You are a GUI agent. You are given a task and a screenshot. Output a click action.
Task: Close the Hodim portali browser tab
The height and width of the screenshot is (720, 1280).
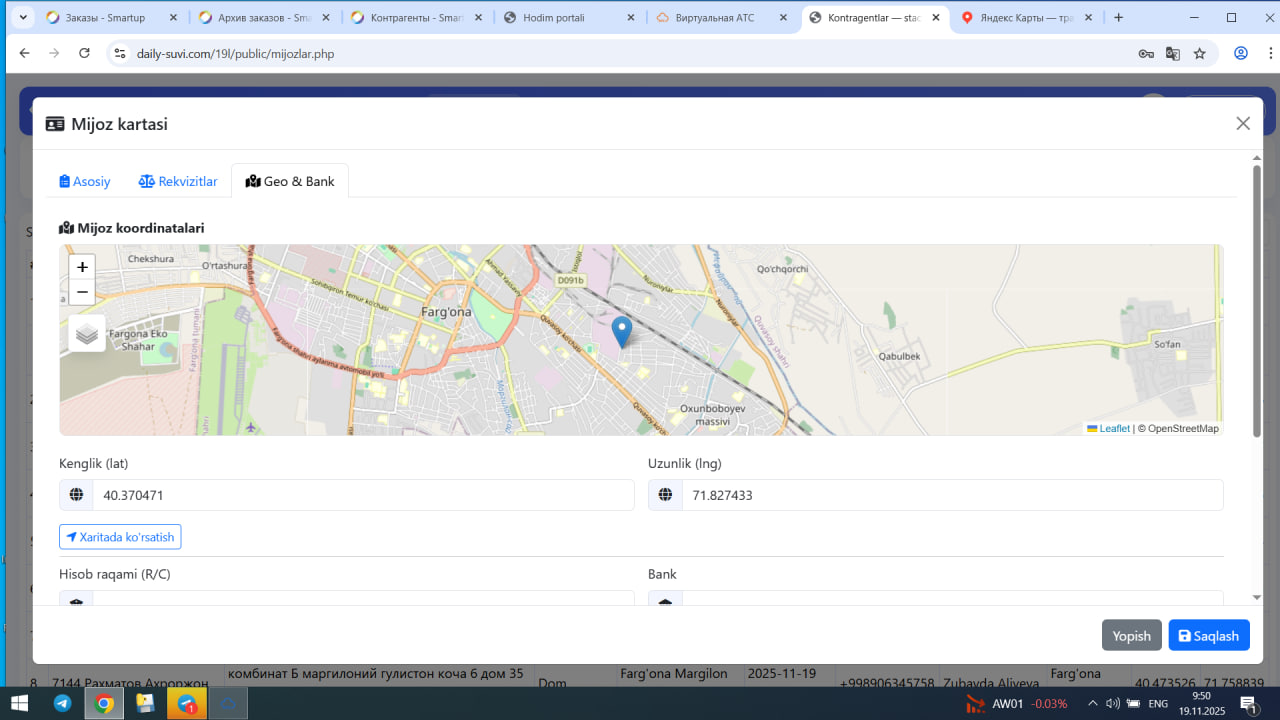(631, 17)
